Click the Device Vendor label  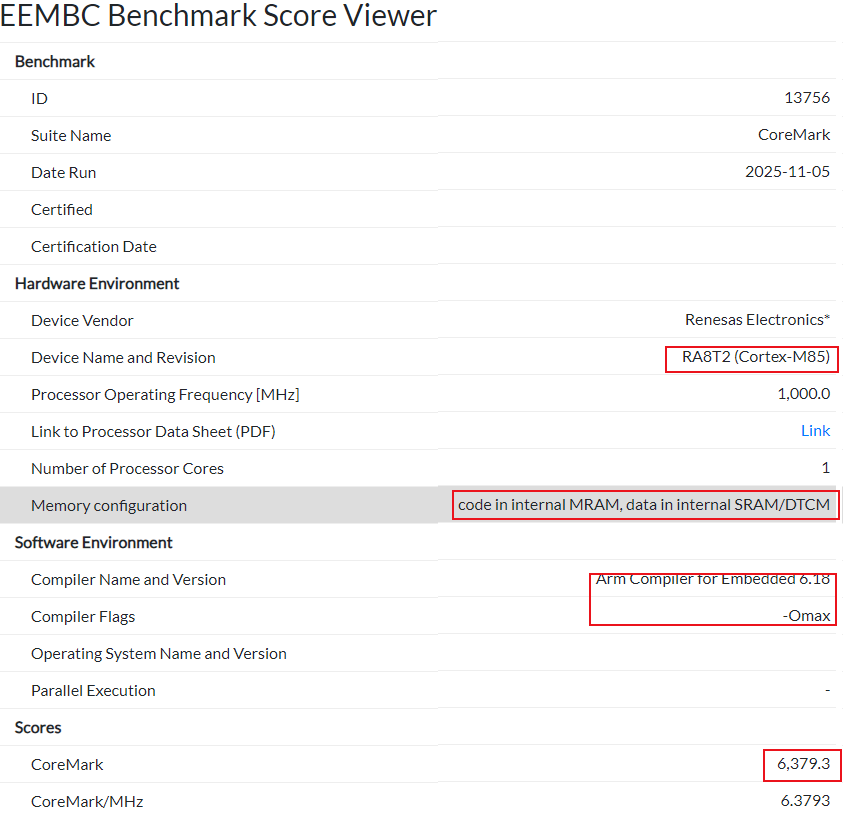pos(82,321)
